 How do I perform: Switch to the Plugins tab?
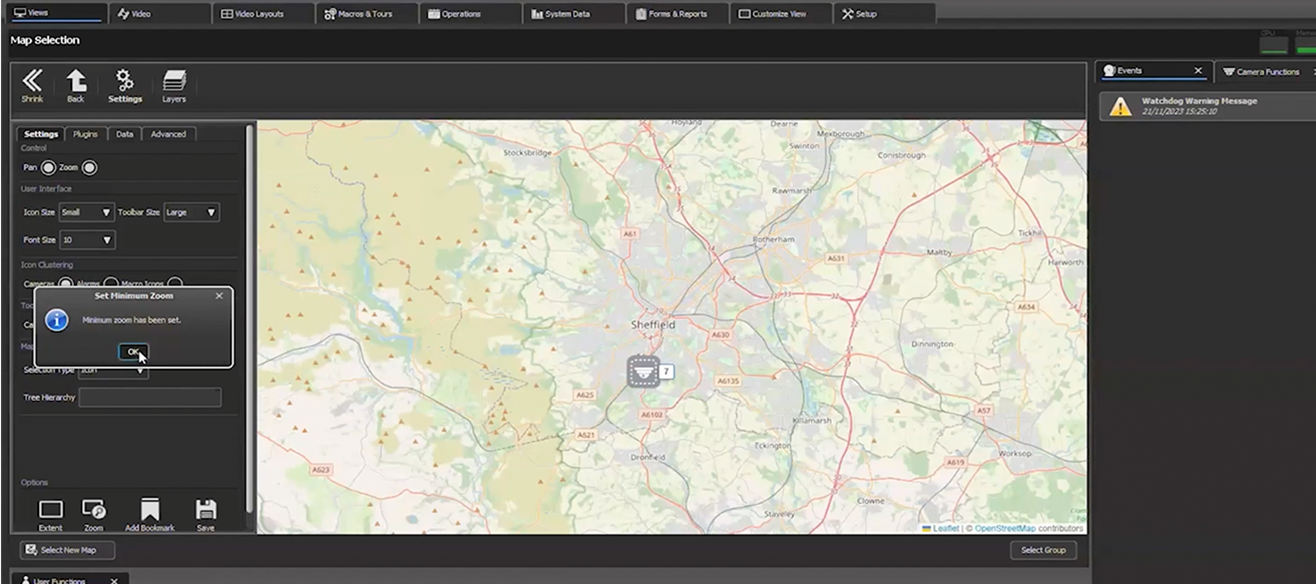click(x=86, y=134)
